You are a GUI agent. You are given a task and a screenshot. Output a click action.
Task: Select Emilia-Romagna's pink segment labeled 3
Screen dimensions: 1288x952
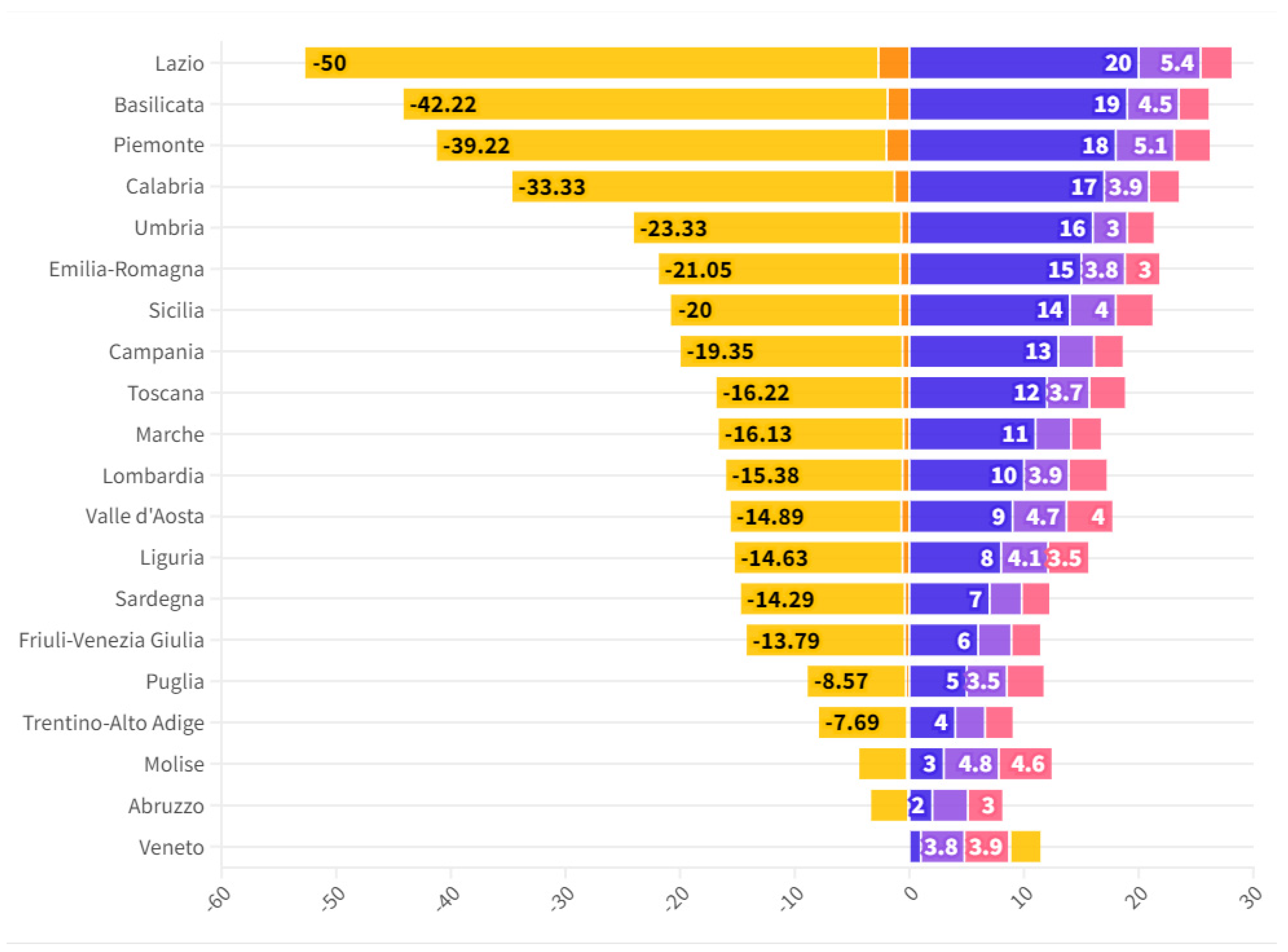tap(1142, 269)
